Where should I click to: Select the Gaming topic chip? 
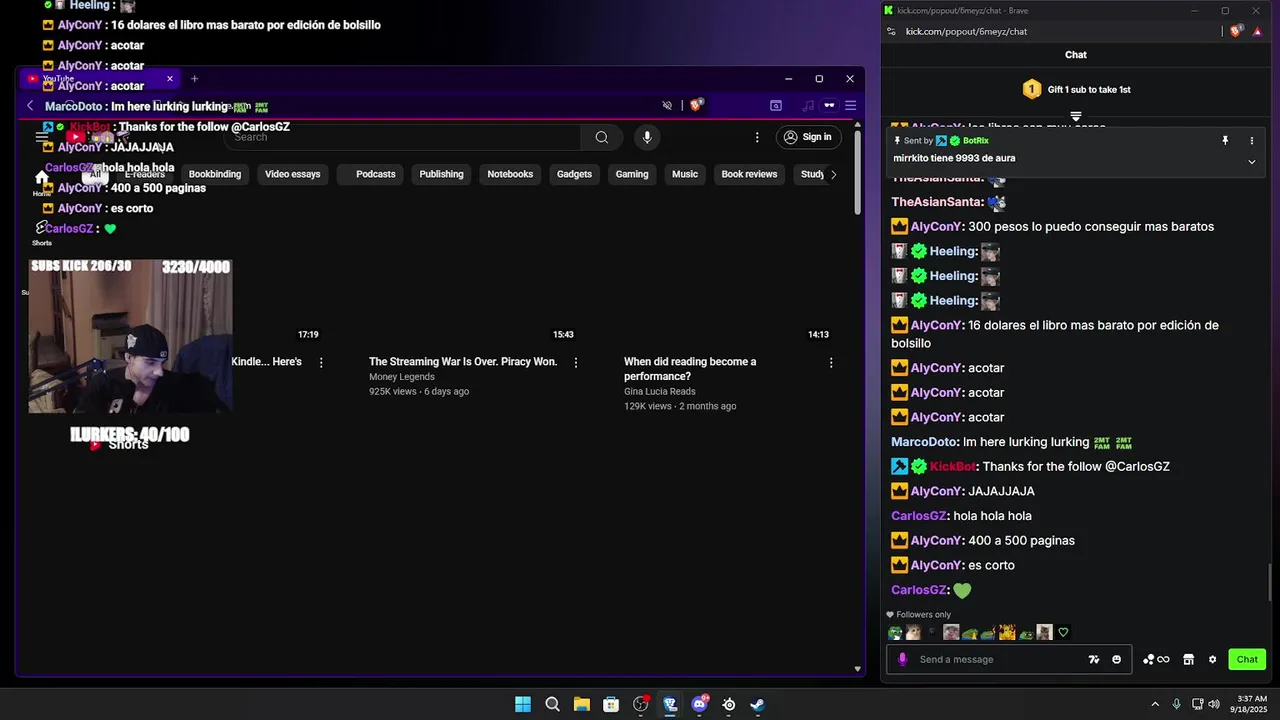pyautogui.click(x=632, y=174)
